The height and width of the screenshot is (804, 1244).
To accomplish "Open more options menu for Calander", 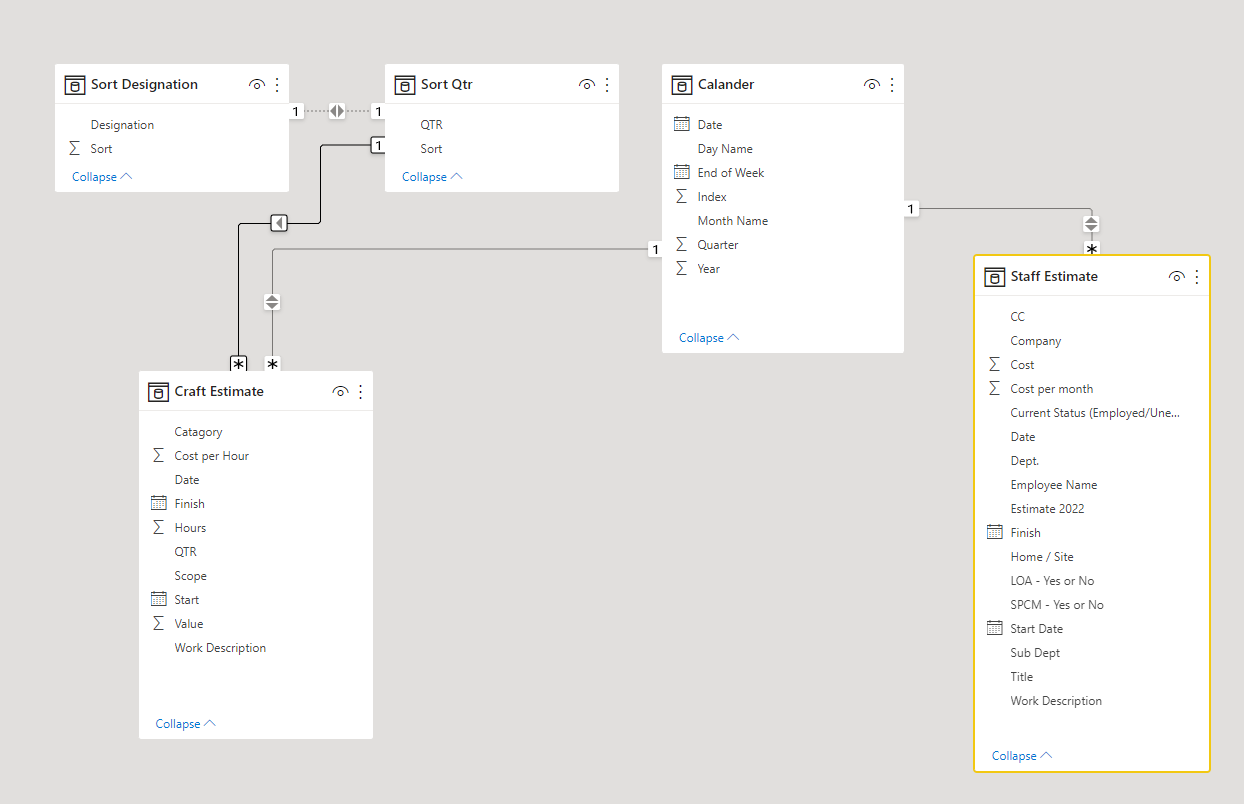I will (892, 85).
